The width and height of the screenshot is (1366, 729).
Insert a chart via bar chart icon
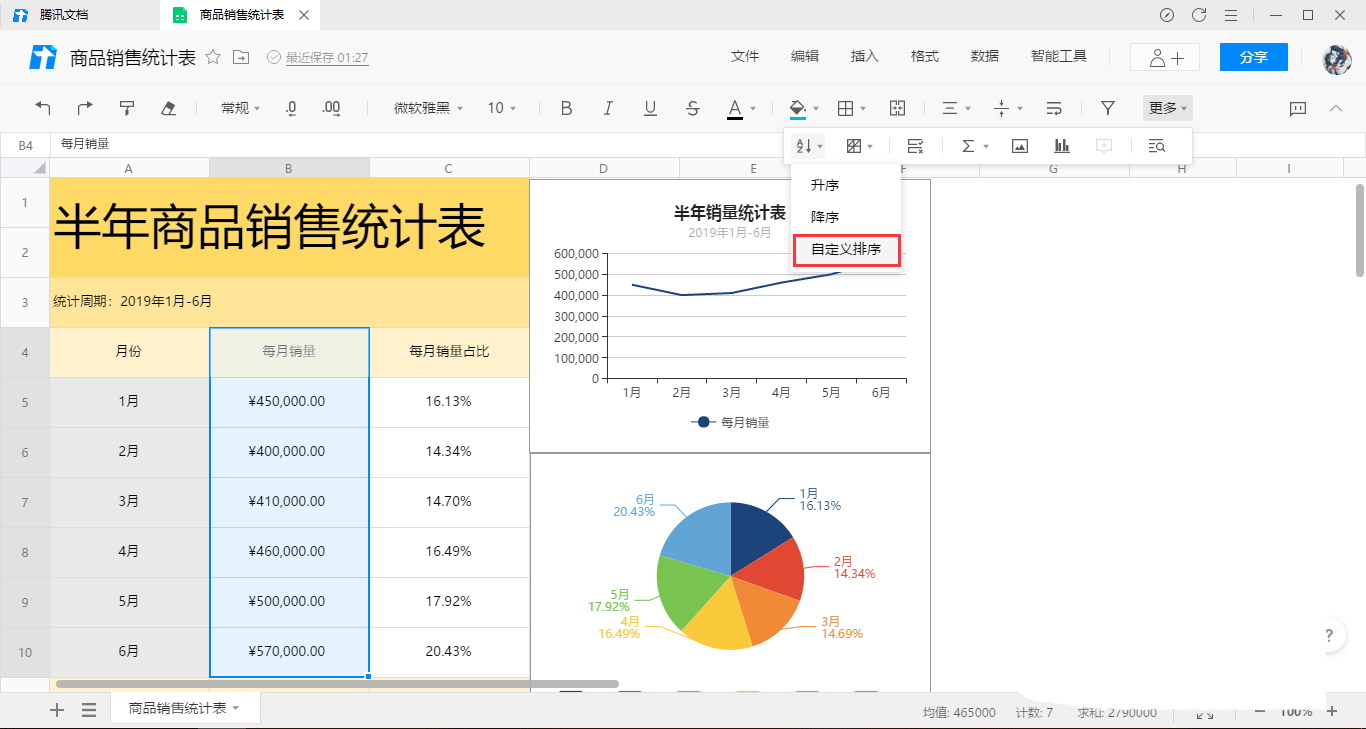click(x=1062, y=146)
